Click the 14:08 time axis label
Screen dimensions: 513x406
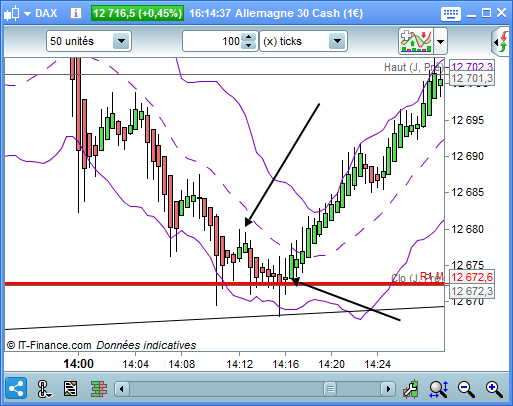(182, 364)
